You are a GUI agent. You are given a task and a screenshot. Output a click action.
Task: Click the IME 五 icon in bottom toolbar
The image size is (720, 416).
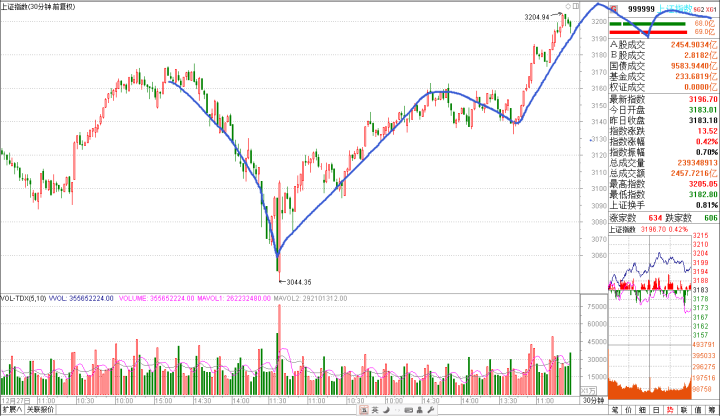coord(364,410)
